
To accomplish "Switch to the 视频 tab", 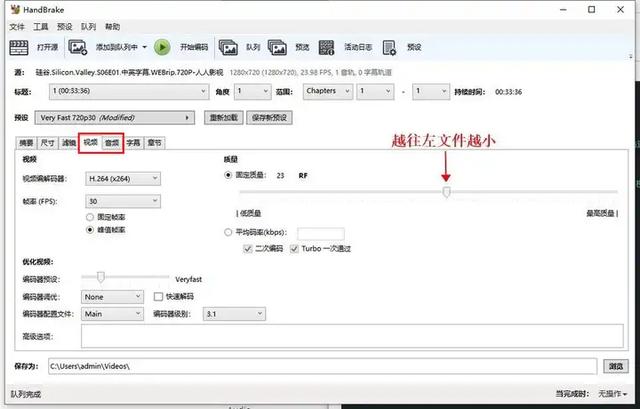I will [x=90, y=142].
